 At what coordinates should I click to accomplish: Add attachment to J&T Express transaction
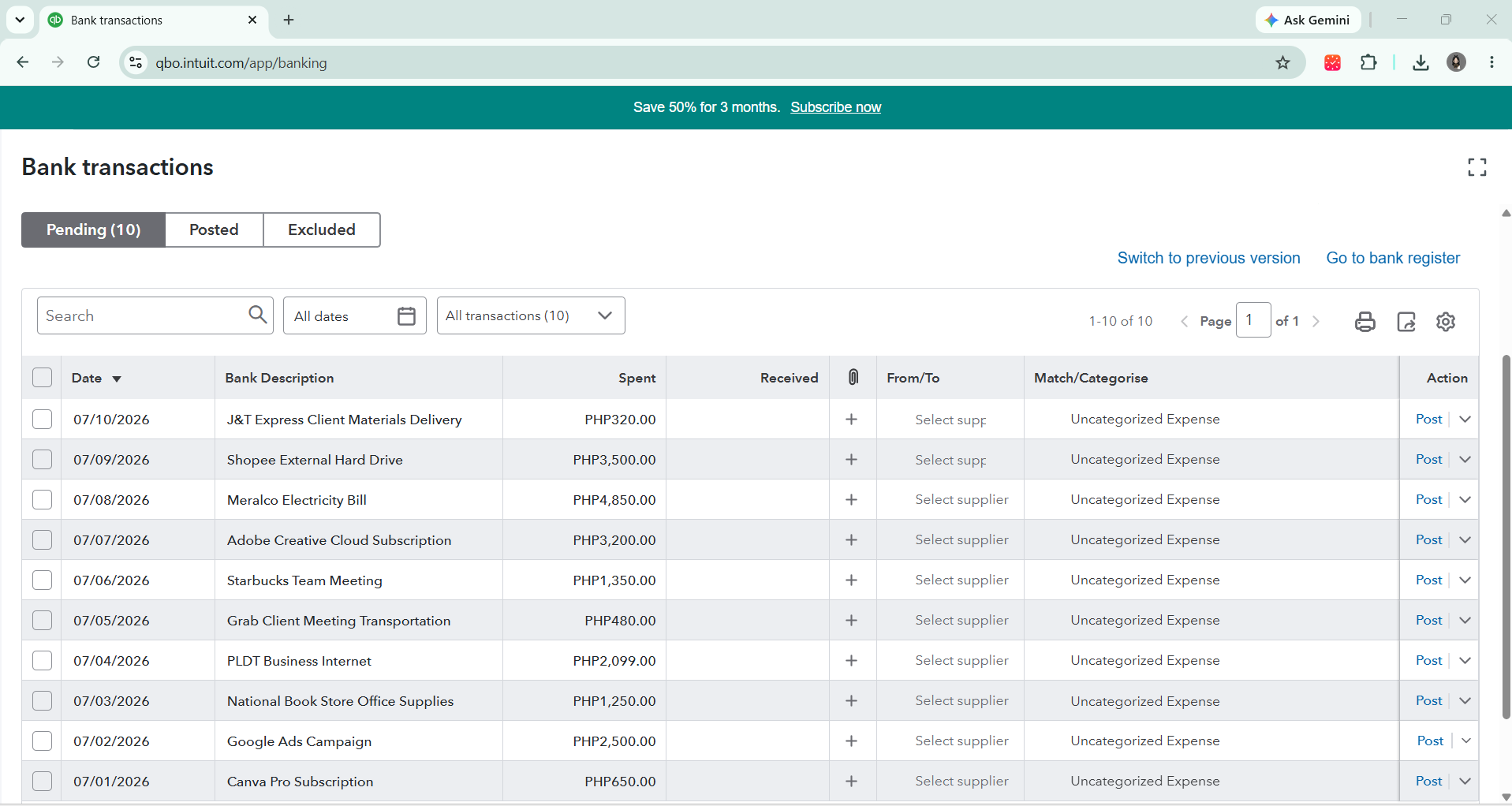click(852, 420)
